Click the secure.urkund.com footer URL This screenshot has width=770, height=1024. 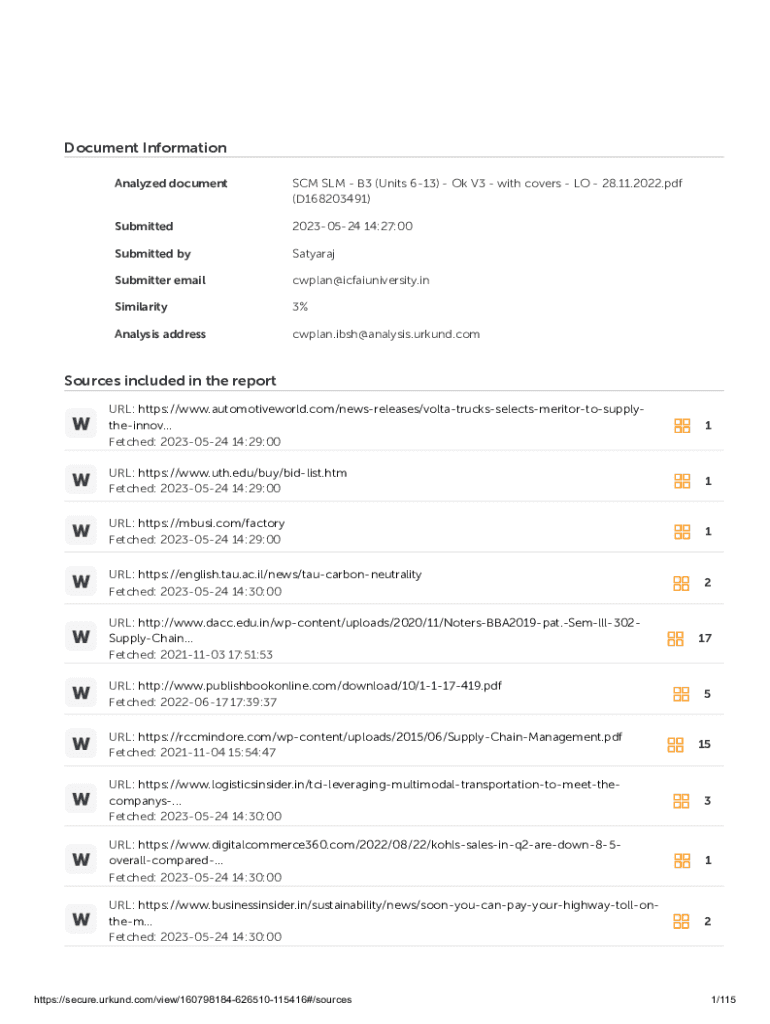tap(192, 999)
